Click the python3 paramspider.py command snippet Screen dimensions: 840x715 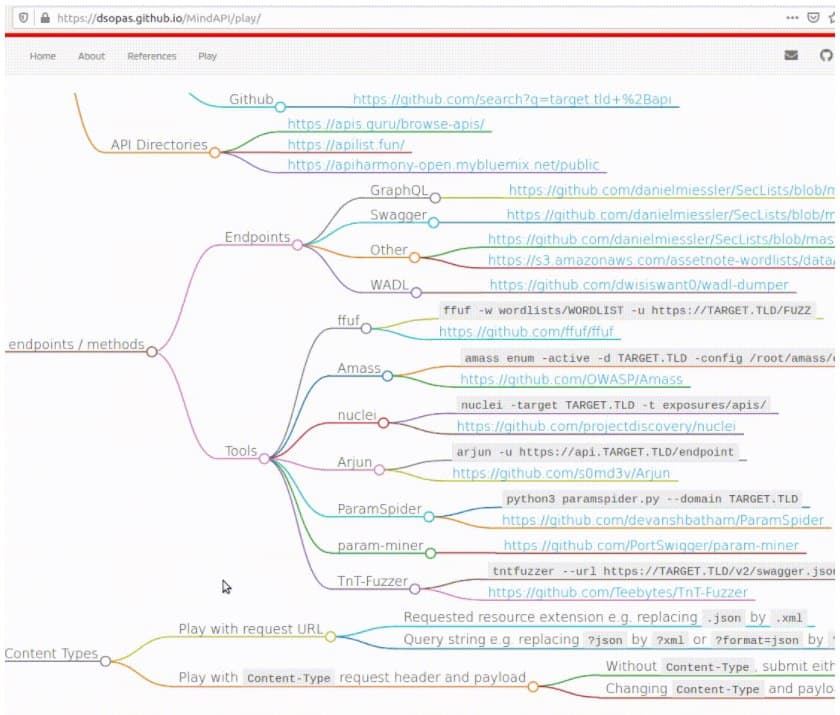tap(652, 499)
